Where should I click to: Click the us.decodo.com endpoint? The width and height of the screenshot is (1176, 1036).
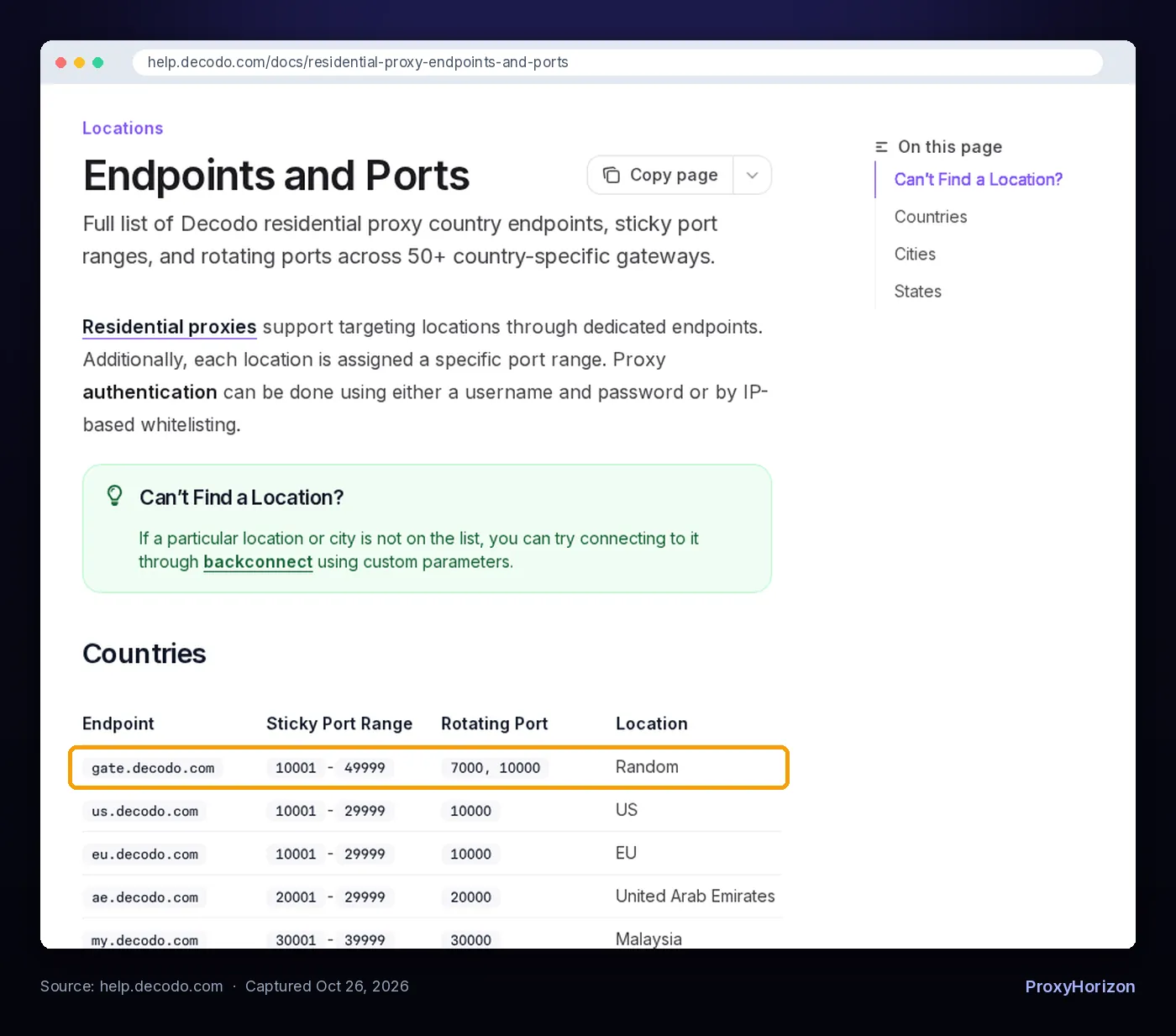pyautogui.click(x=144, y=812)
